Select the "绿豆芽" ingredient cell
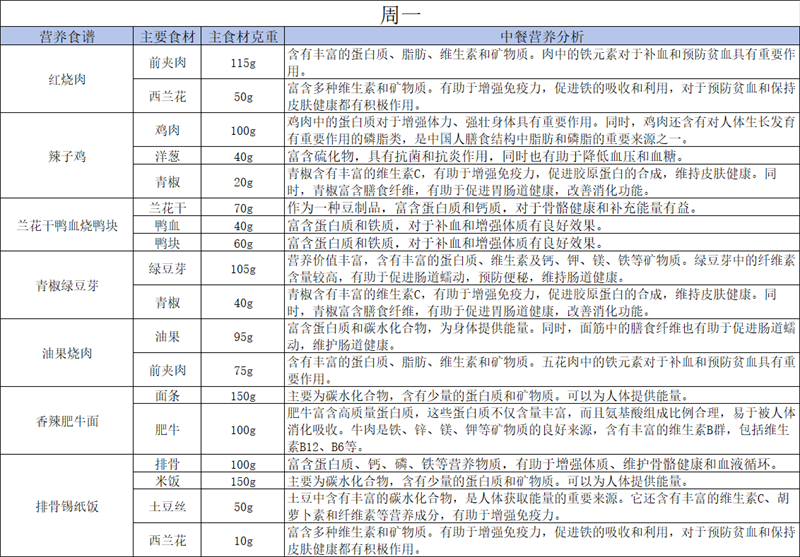 167,268
